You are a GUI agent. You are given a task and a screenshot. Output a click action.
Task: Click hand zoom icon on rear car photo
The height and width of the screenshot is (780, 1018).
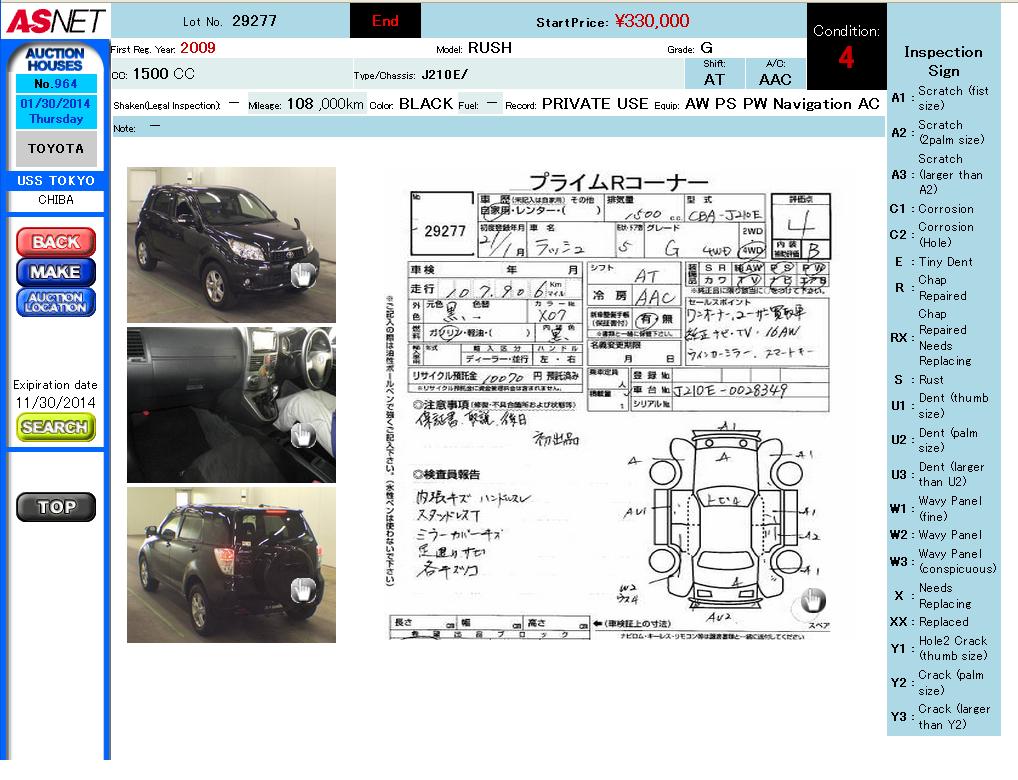[301, 591]
